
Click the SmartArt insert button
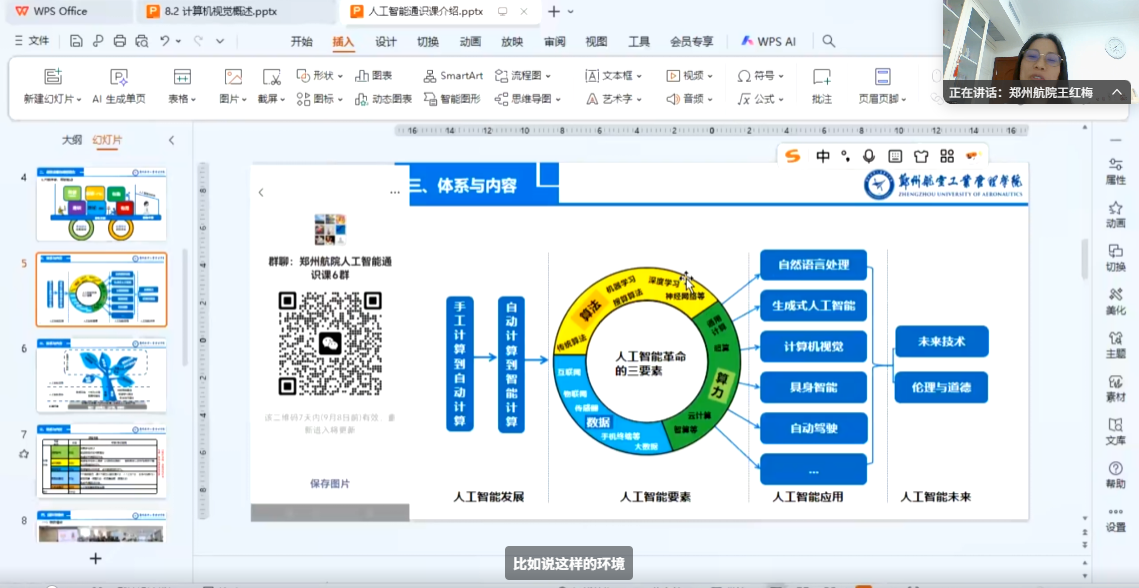453,76
